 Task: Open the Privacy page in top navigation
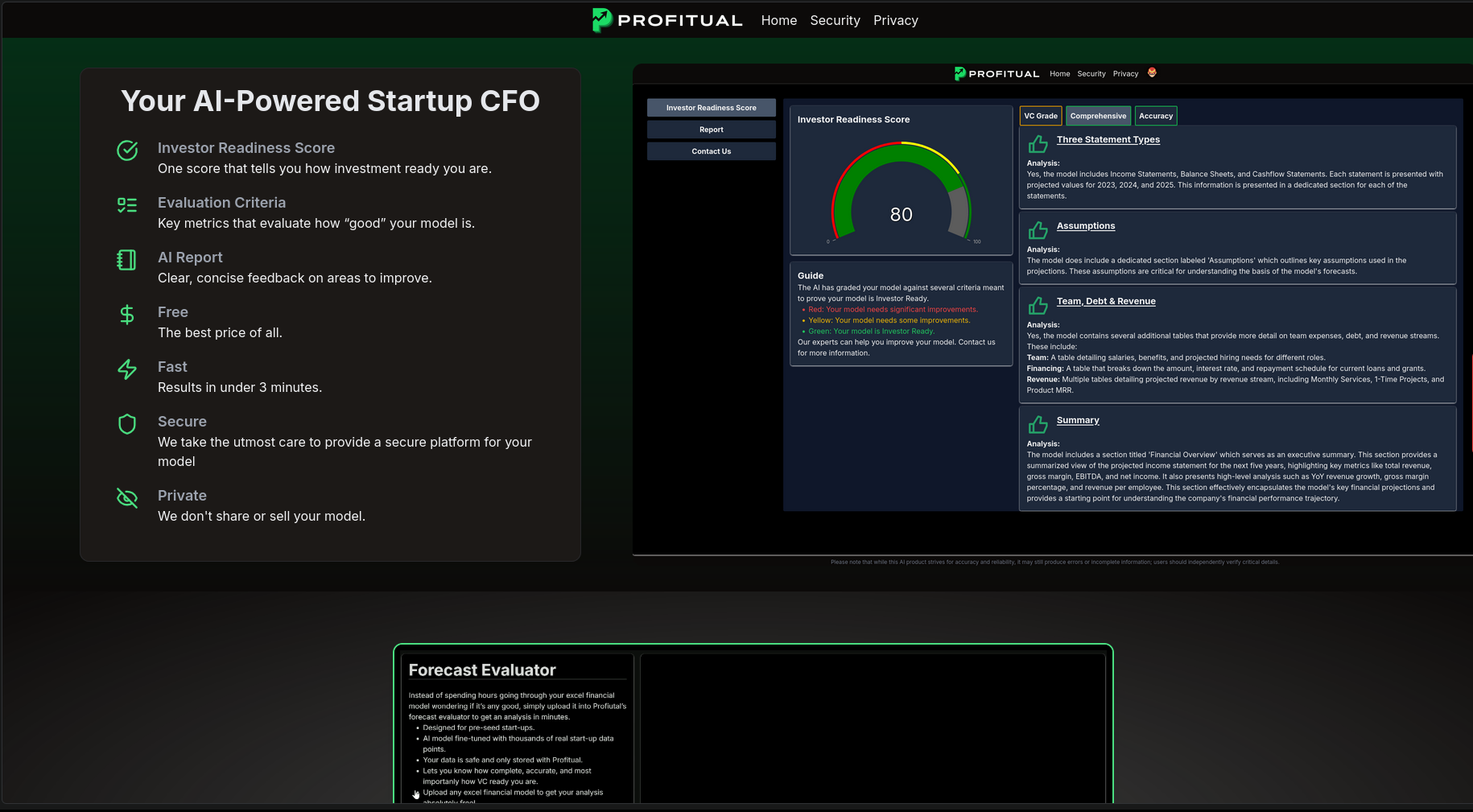(895, 21)
